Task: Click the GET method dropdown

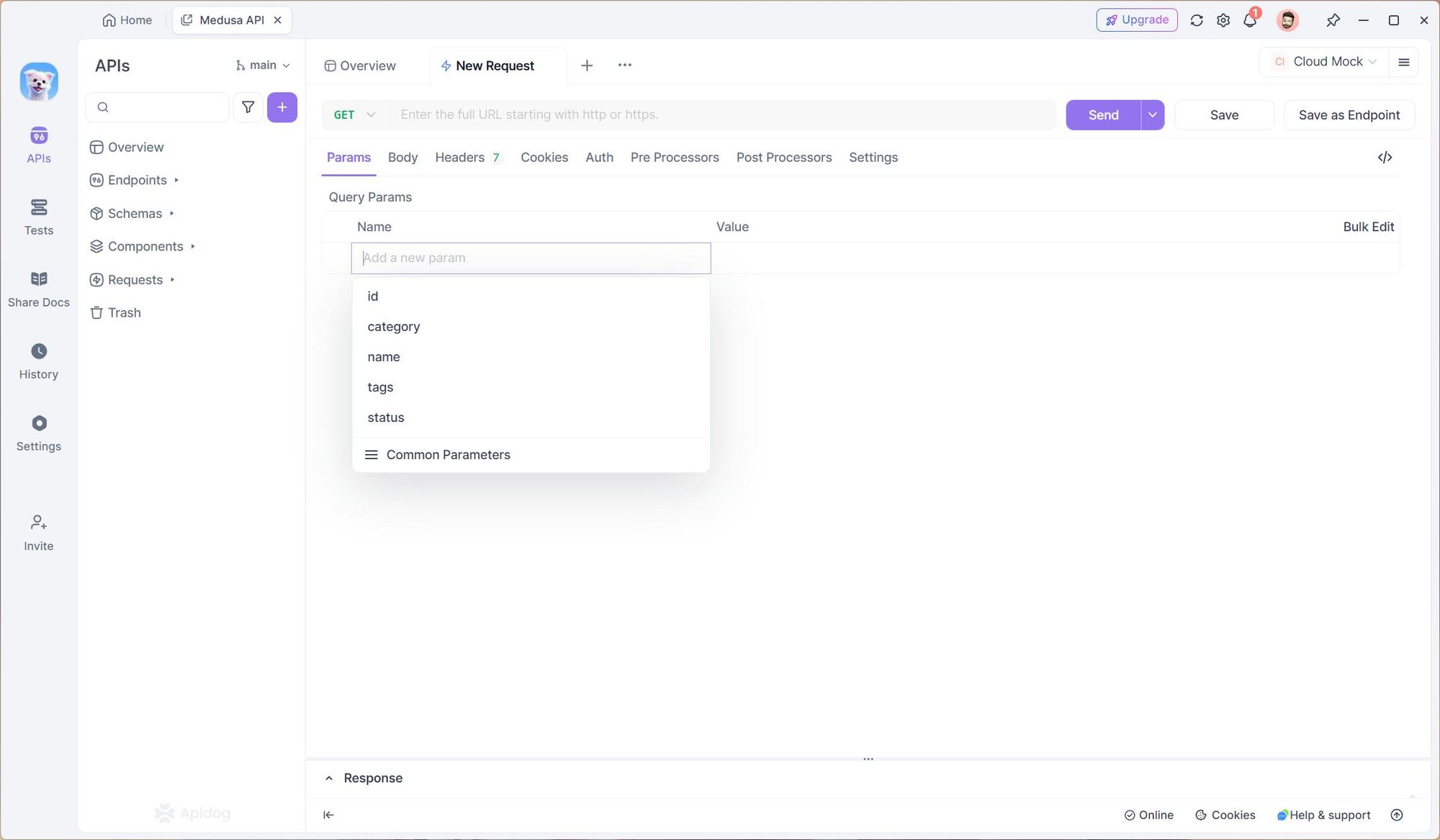Action: click(x=355, y=114)
